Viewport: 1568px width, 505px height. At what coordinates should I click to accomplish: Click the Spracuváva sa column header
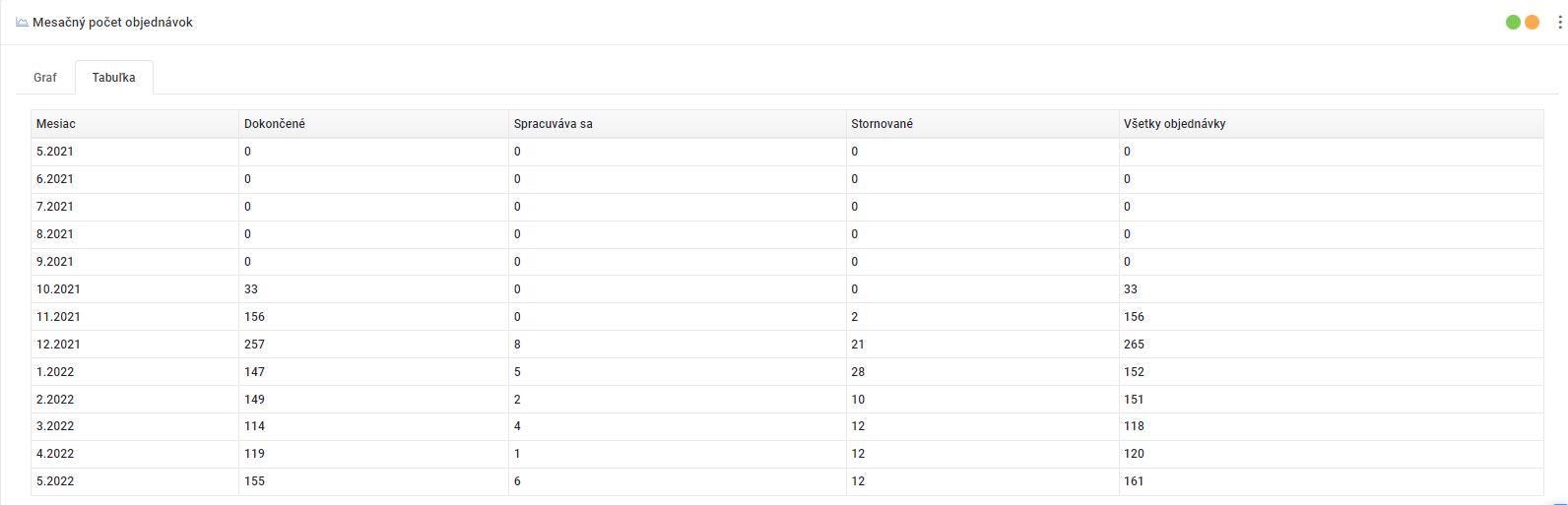(x=553, y=124)
